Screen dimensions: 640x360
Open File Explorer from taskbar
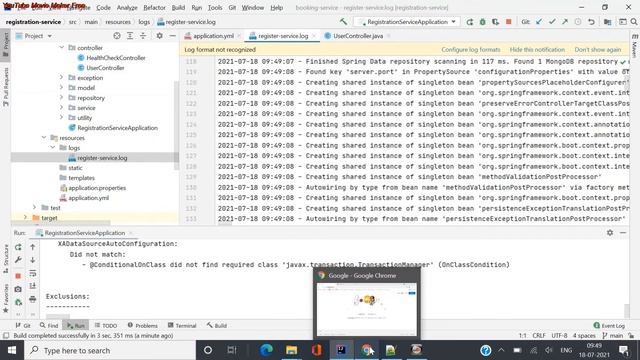pos(291,350)
